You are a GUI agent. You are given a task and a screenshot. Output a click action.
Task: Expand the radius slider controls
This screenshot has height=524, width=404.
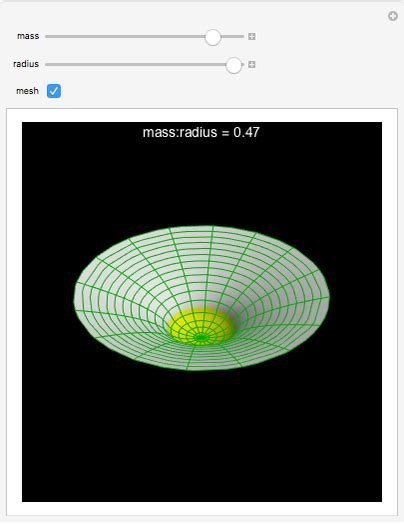click(252, 64)
